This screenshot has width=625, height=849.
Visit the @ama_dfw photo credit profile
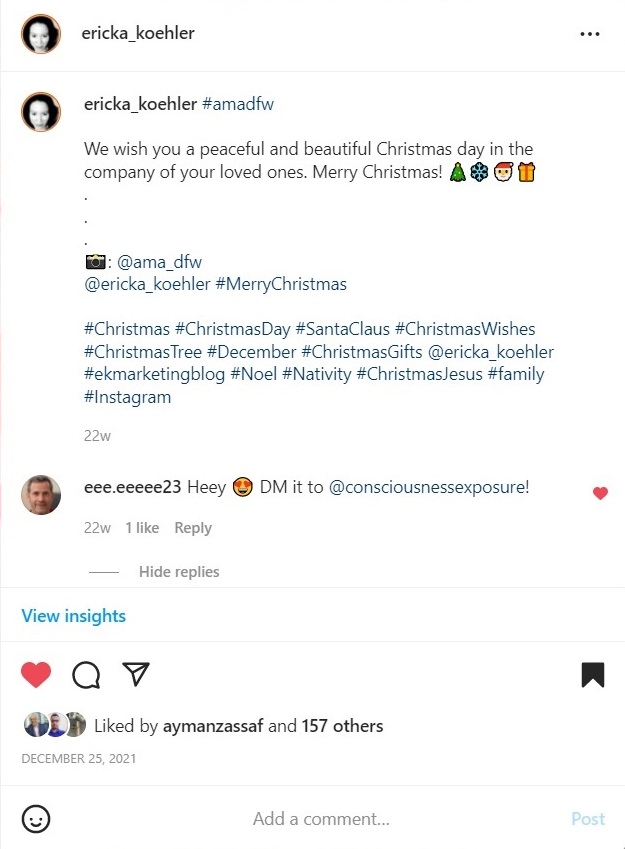pyautogui.click(x=159, y=262)
